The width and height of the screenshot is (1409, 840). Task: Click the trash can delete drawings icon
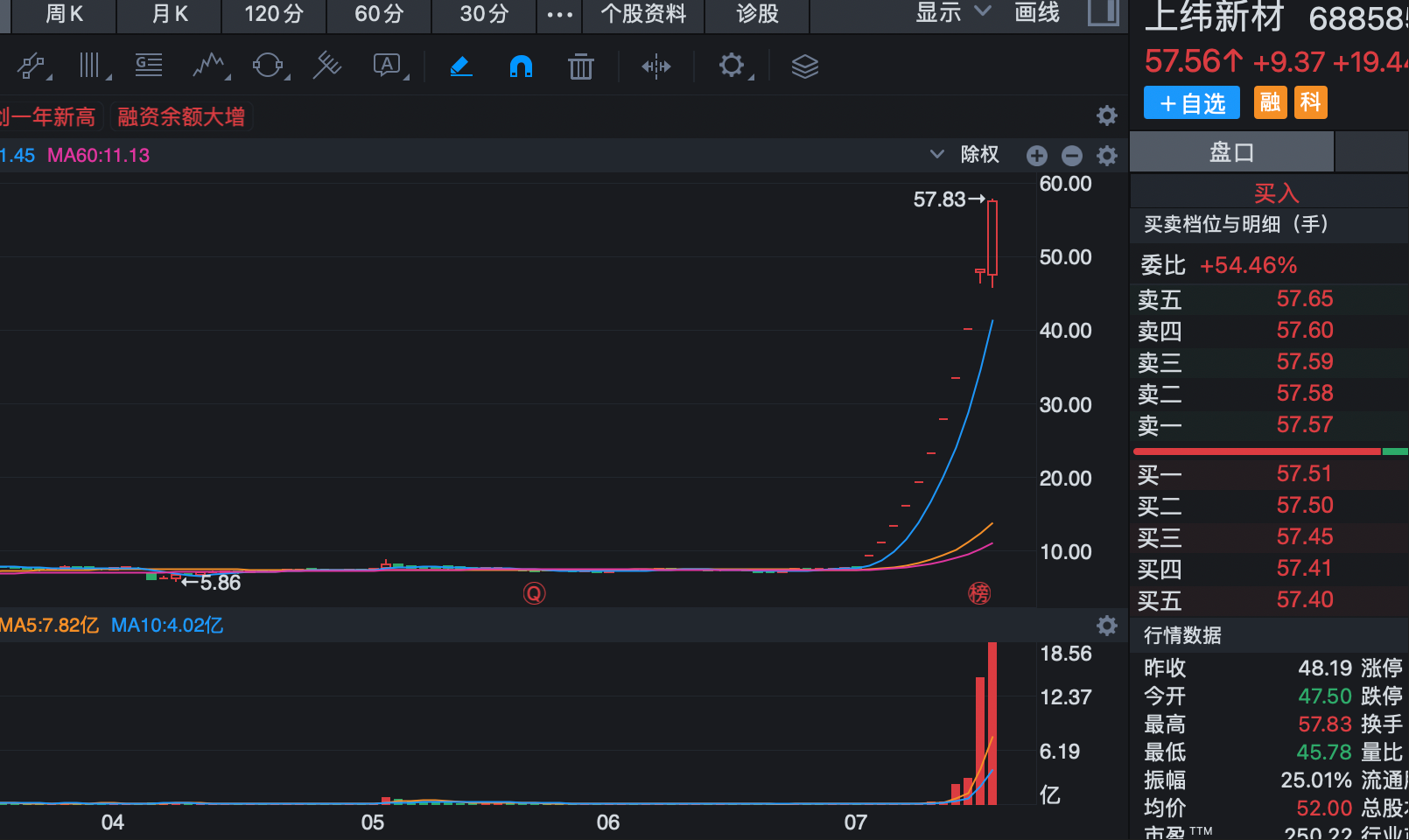click(581, 66)
